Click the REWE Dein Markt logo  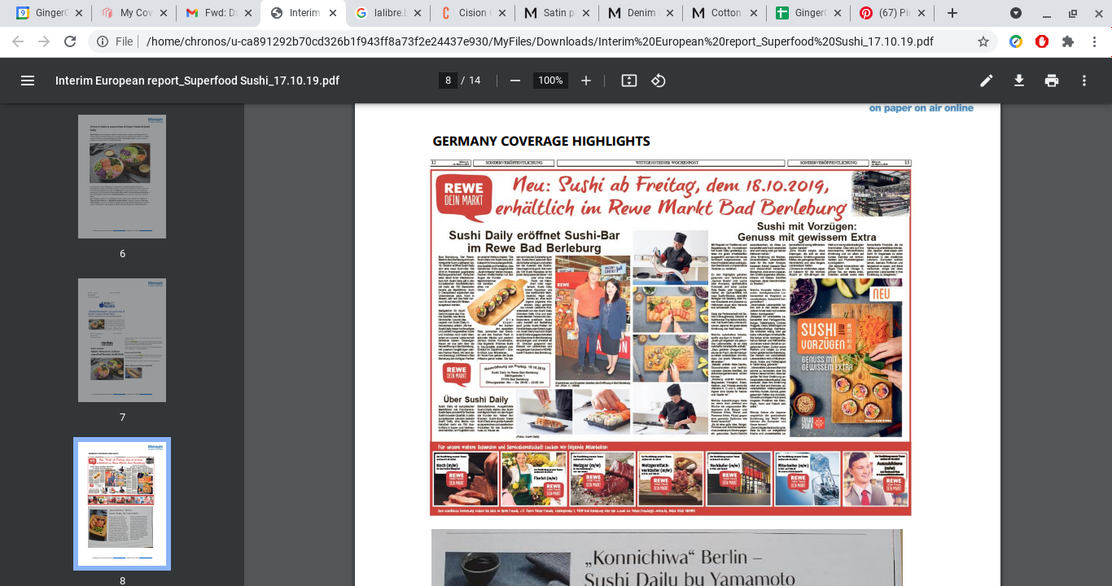click(x=463, y=196)
